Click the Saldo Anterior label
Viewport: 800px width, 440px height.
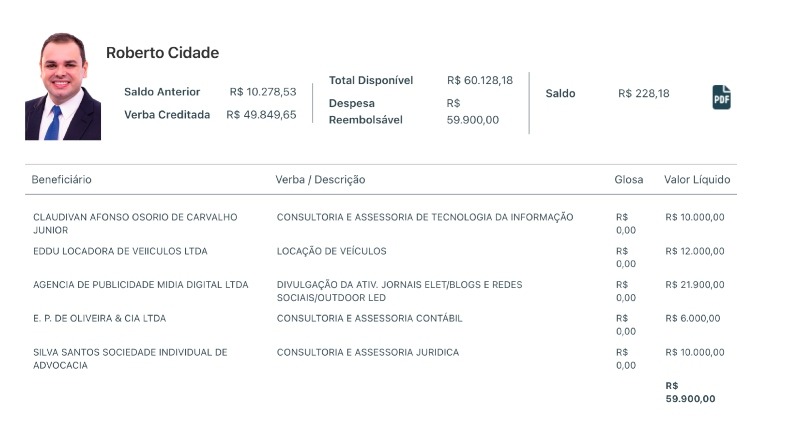[162, 92]
